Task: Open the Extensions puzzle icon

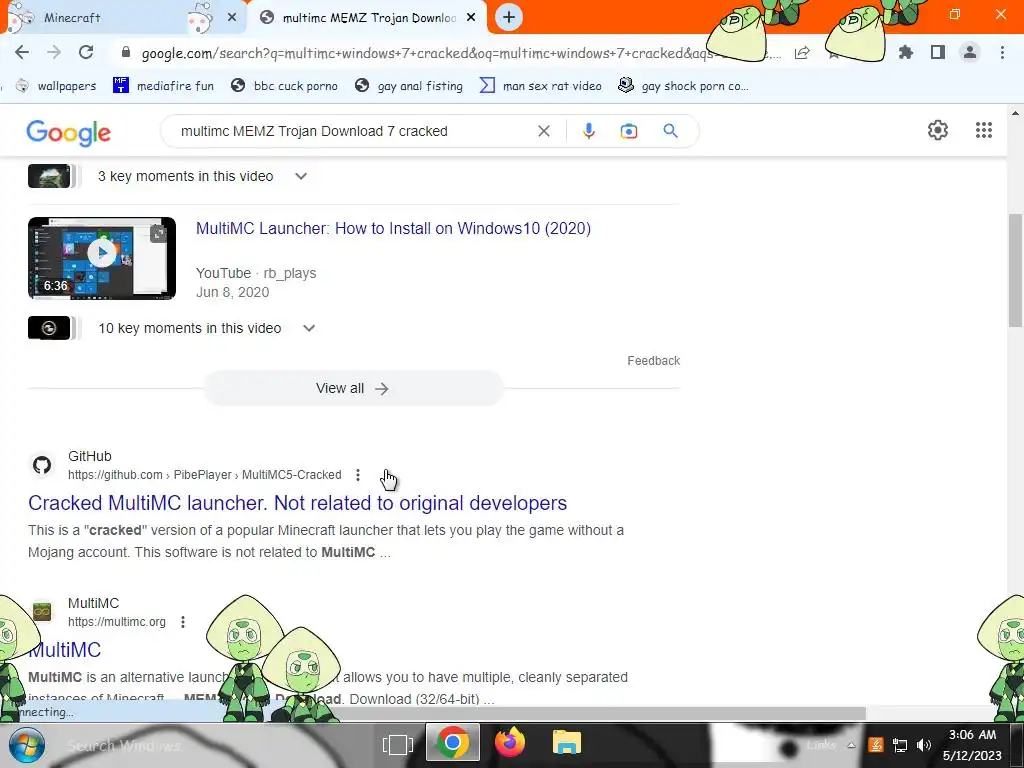Action: (x=906, y=53)
